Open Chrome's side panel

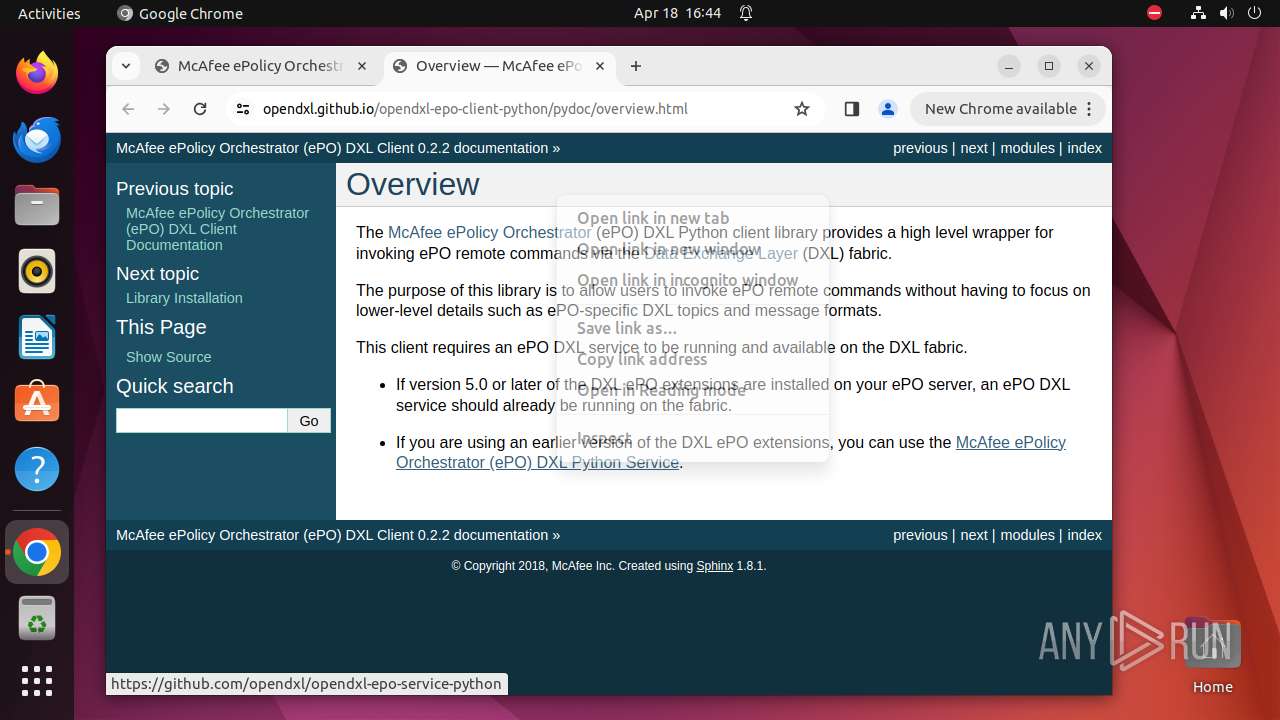pos(852,109)
